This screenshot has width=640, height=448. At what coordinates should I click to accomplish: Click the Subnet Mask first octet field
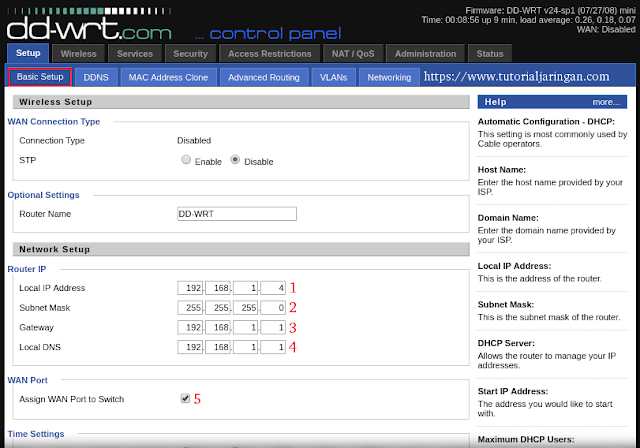pyautogui.click(x=190, y=307)
